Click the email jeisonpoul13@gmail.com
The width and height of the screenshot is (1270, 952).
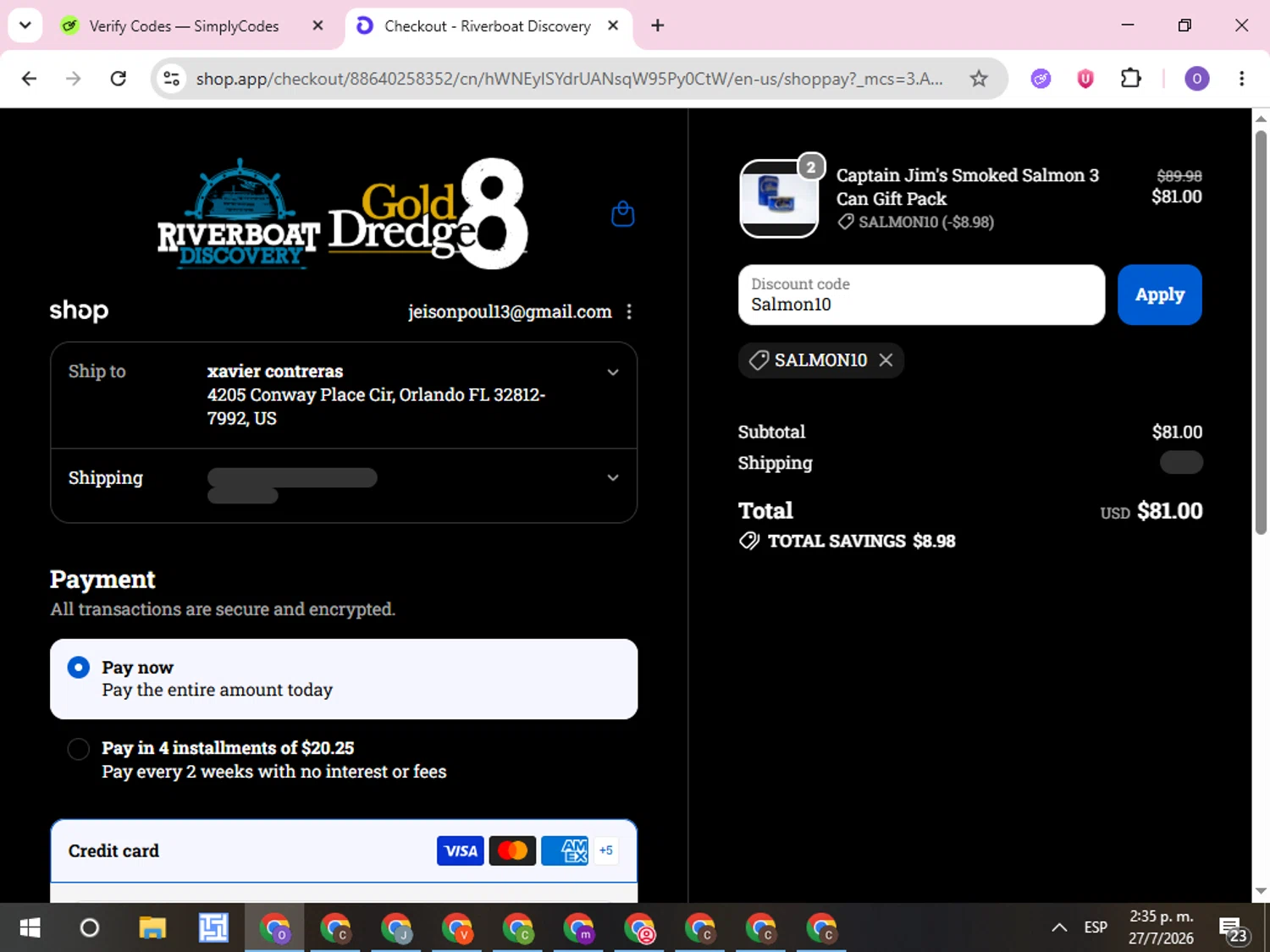(x=510, y=312)
